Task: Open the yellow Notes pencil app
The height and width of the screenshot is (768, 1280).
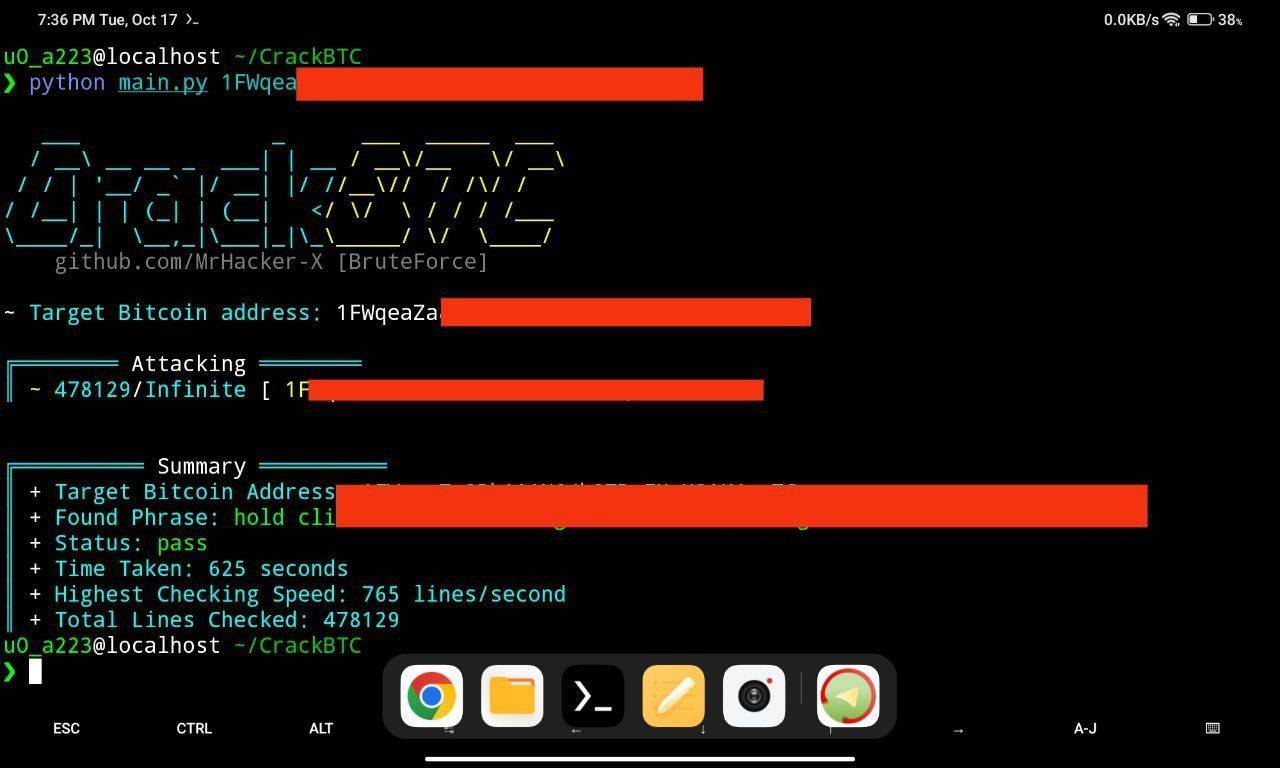Action: point(673,696)
